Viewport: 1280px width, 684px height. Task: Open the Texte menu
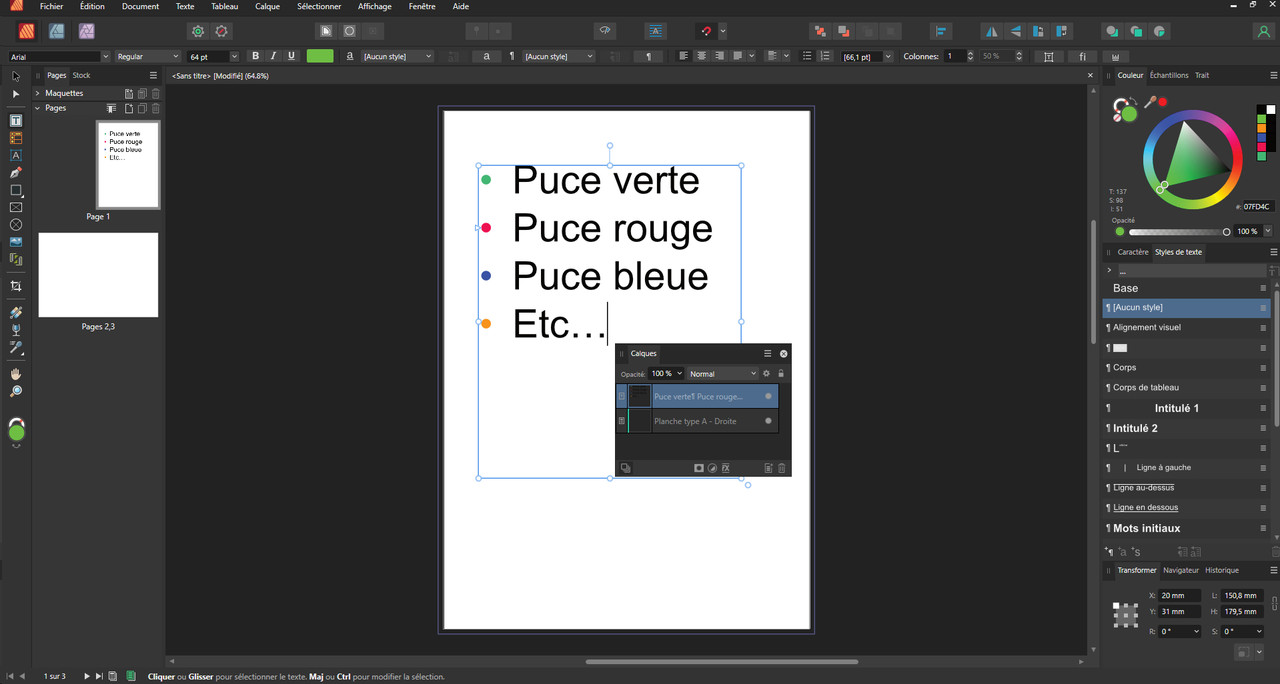pos(185,6)
